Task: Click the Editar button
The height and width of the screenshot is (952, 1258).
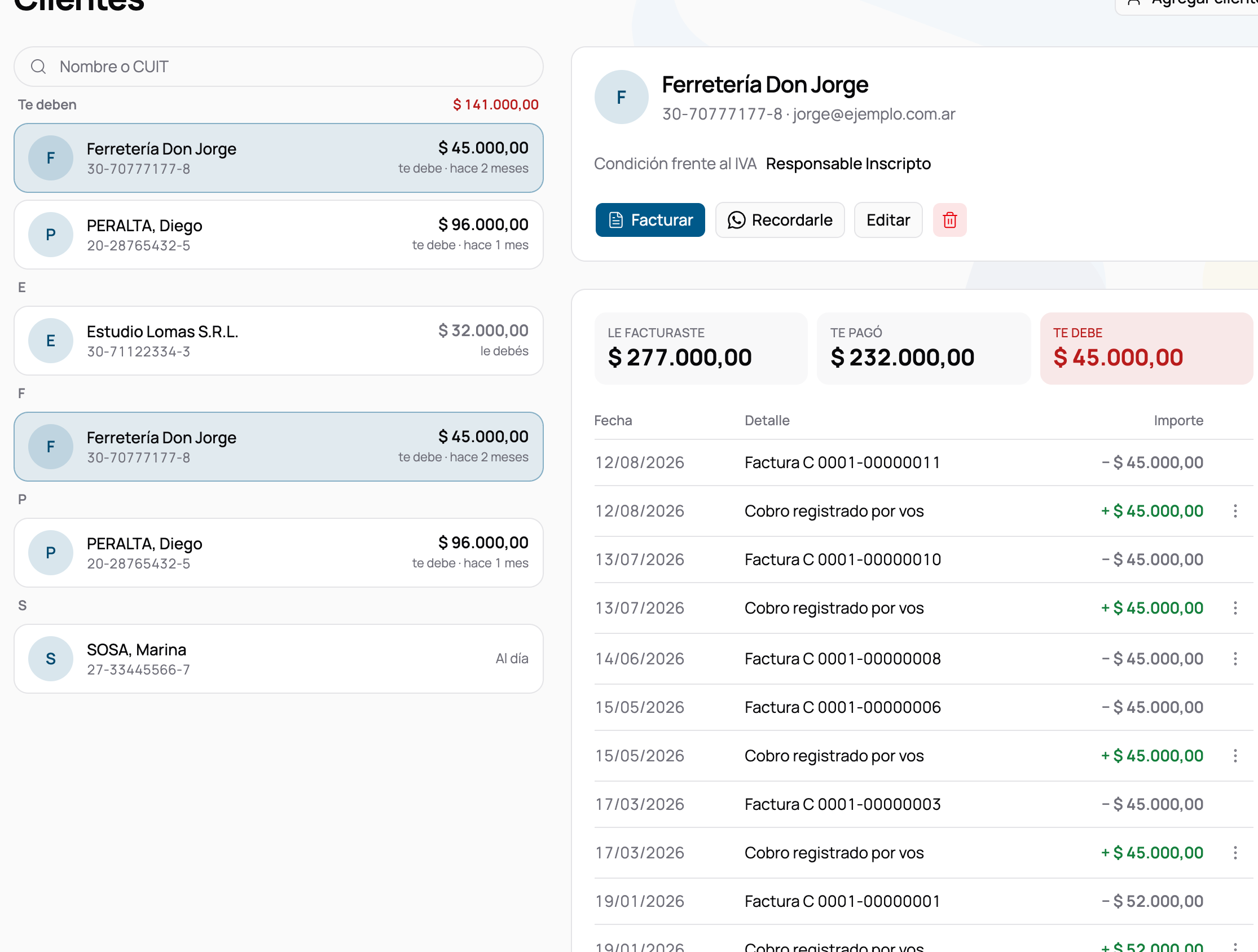Action: point(888,220)
